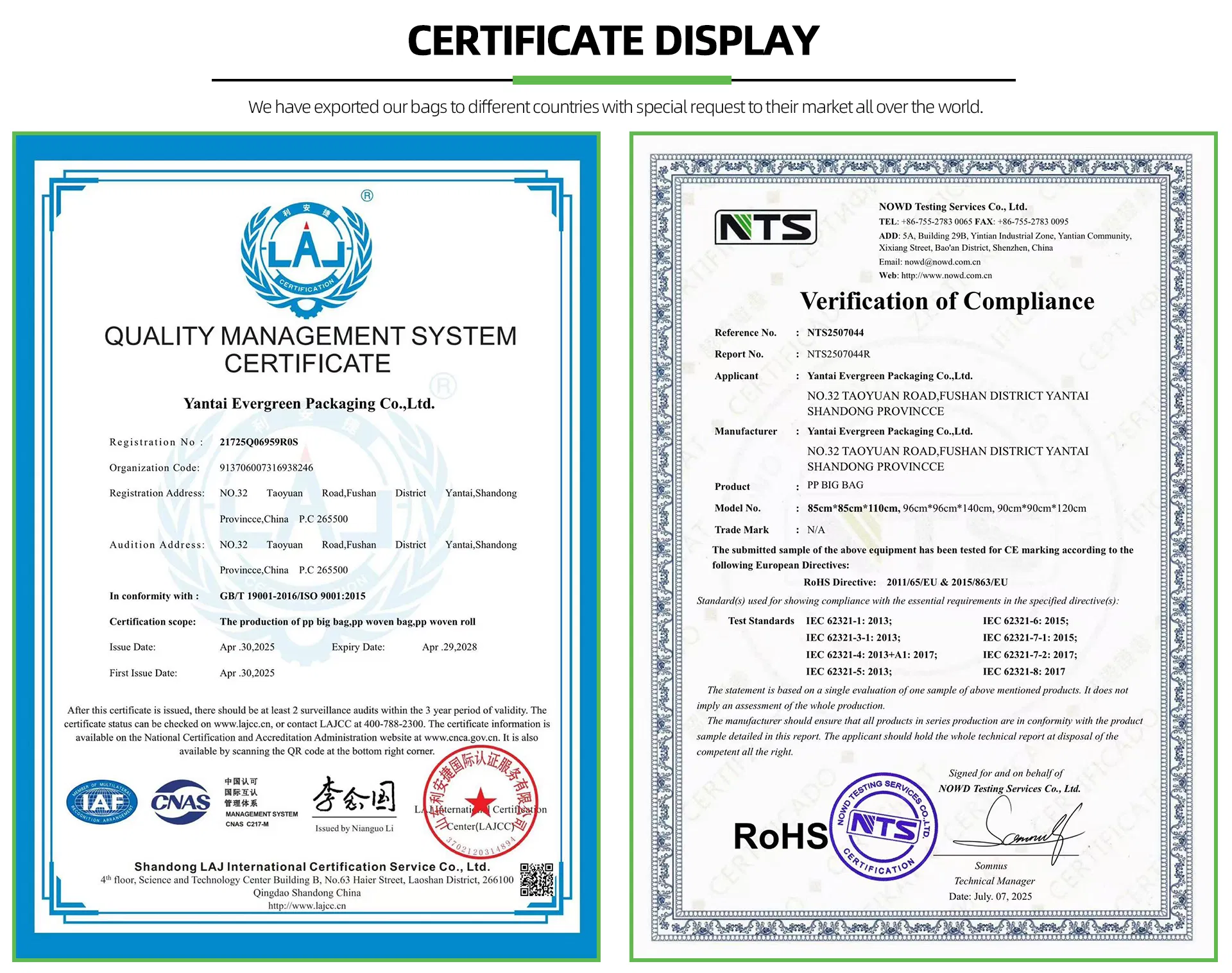Click the email 'nowd@nowd.com.cn'
This screenshot has width=1232, height=973.
pyautogui.click(x=943, y=262)
